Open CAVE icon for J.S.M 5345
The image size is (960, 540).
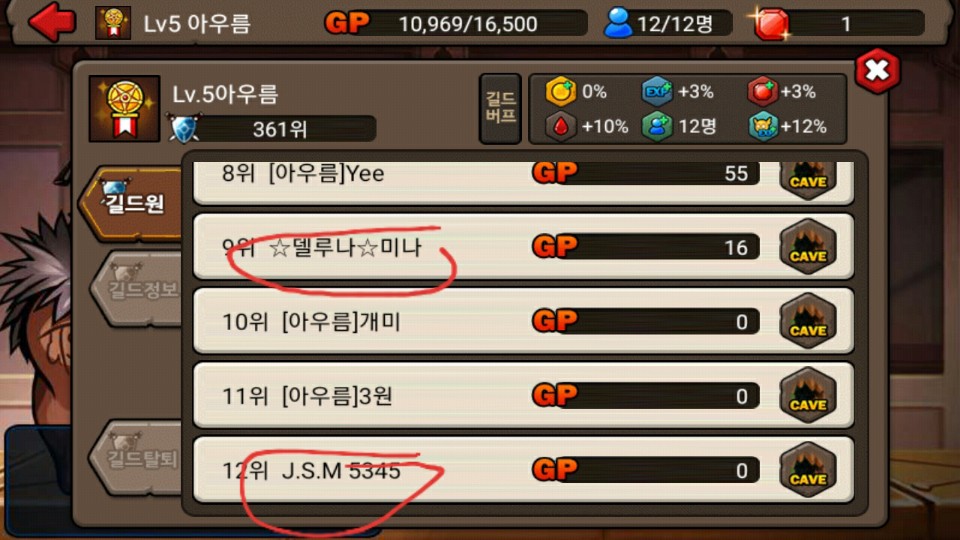coord(808,470)
